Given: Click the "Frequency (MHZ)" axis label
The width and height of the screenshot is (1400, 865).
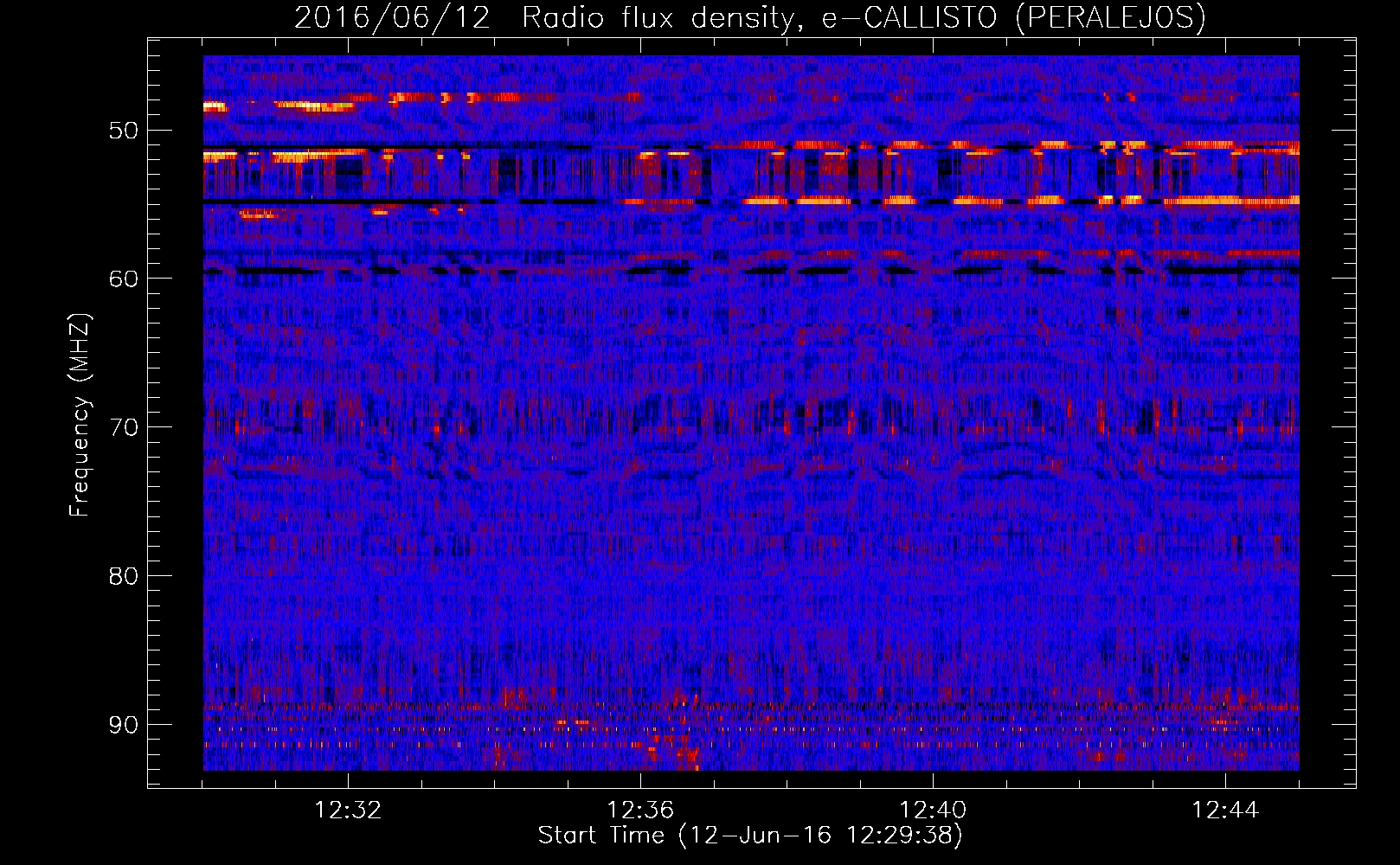Looking at the screenshot, I should pos(80,414).
